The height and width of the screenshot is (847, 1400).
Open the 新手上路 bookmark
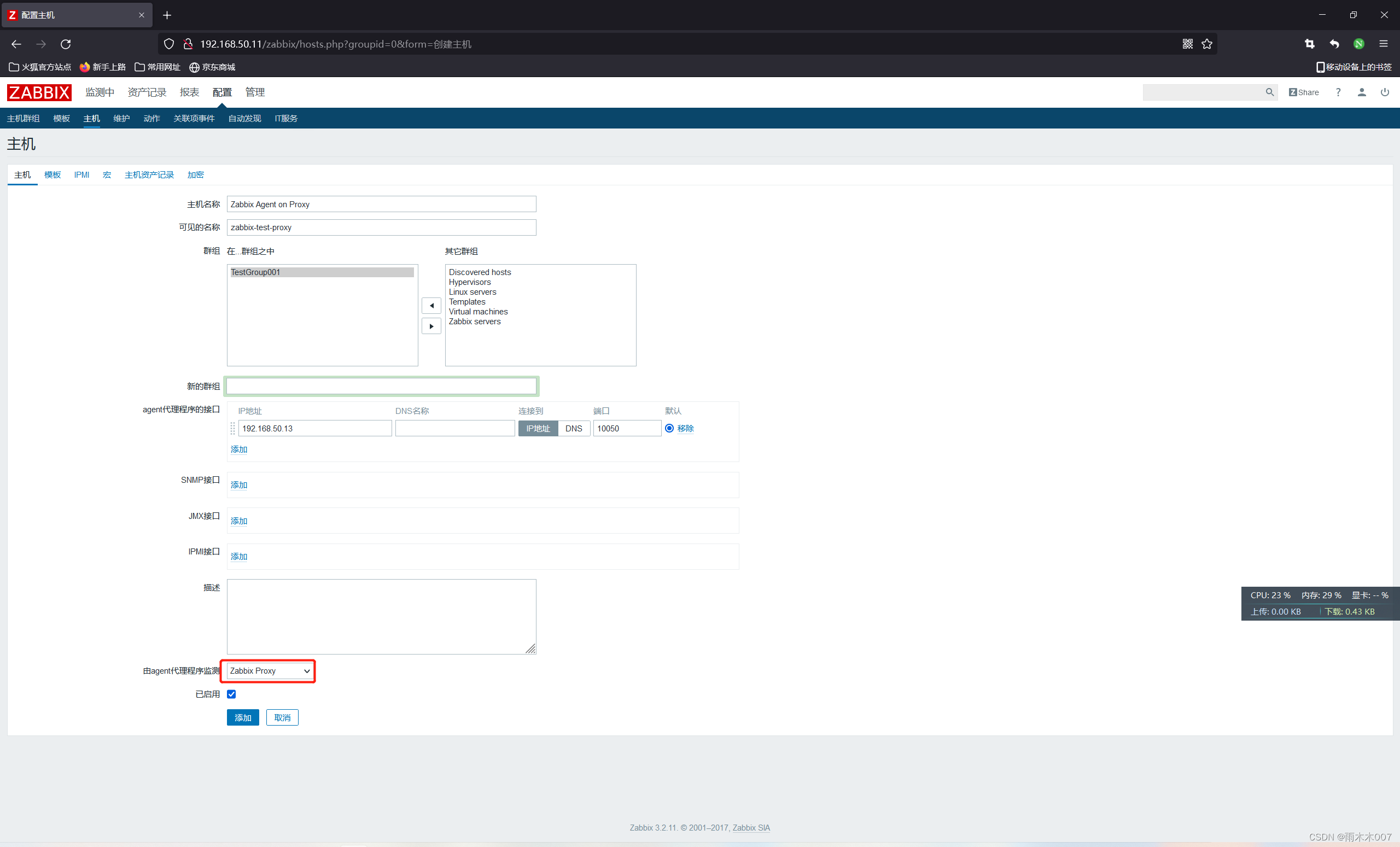[x=103, y=67]
